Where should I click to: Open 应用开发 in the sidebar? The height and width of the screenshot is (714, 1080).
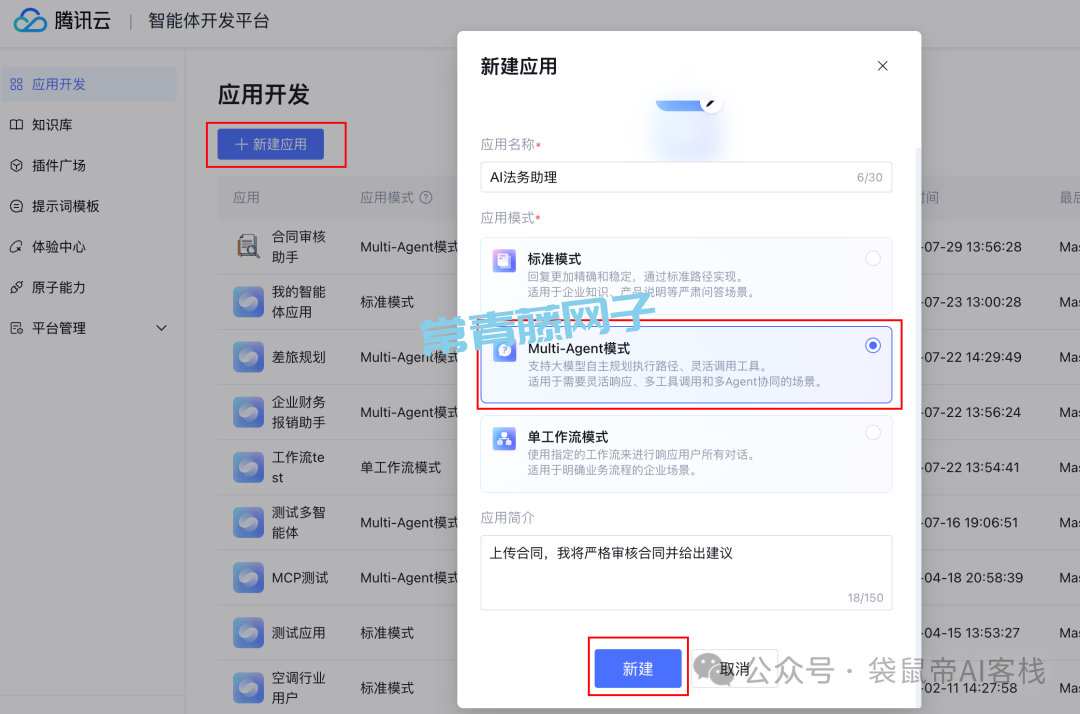89,84
